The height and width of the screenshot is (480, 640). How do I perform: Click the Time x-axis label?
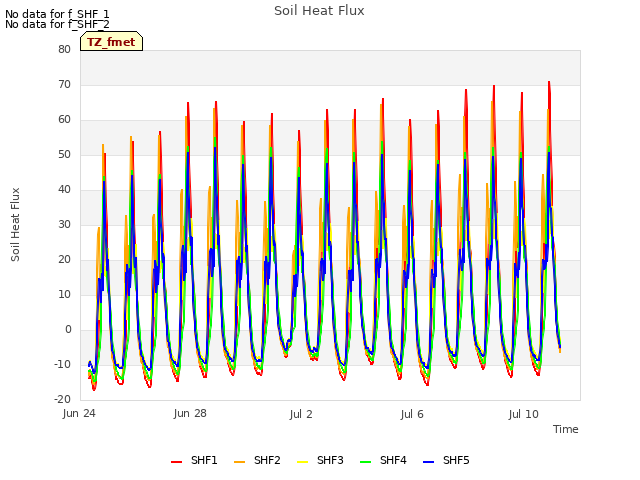(566, 429)
